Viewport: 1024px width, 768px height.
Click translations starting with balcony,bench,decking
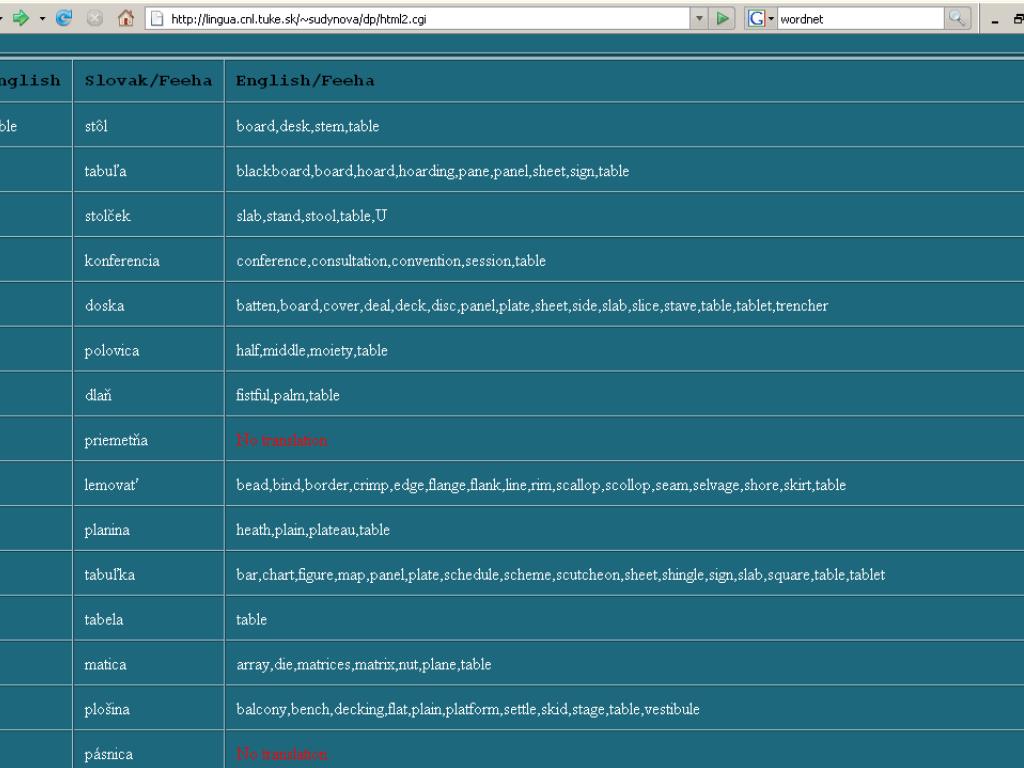tap(468, 709)
